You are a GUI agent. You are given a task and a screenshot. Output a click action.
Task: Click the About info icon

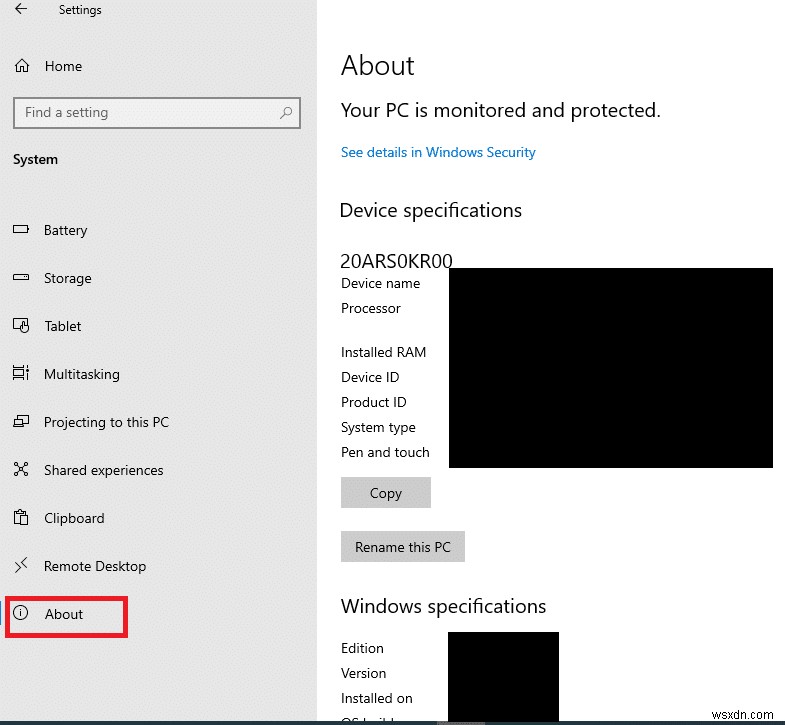pyautogui.click(x=21, y=612)
